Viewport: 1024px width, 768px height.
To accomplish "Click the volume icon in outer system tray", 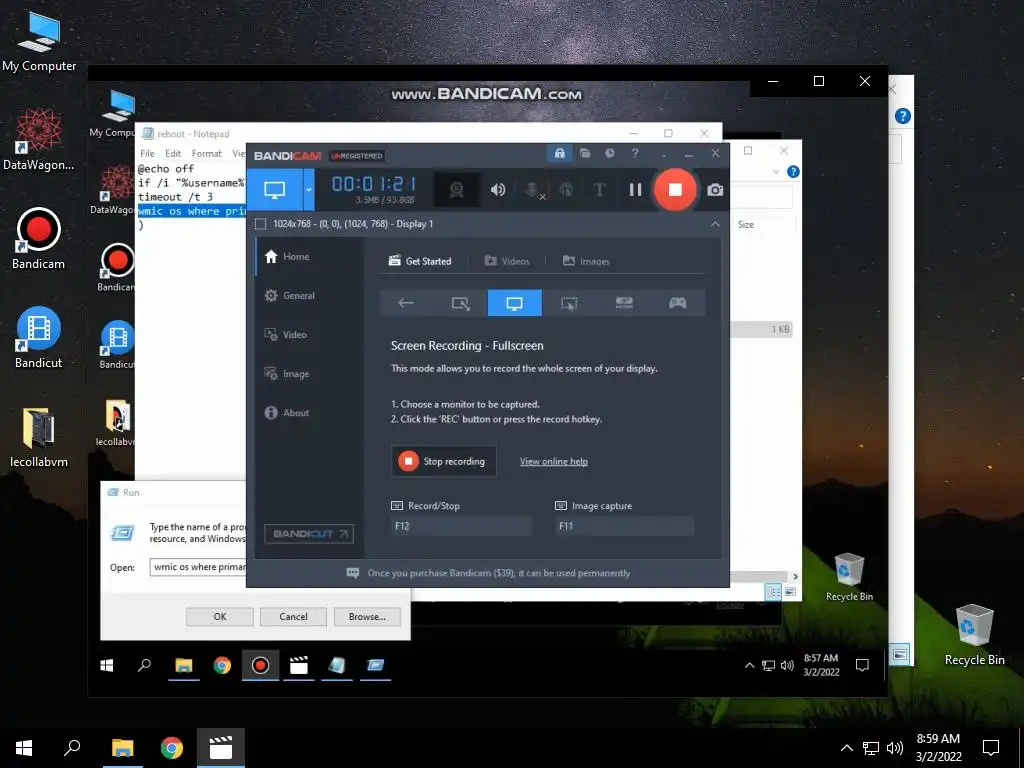I will click(x=895, y=748).
